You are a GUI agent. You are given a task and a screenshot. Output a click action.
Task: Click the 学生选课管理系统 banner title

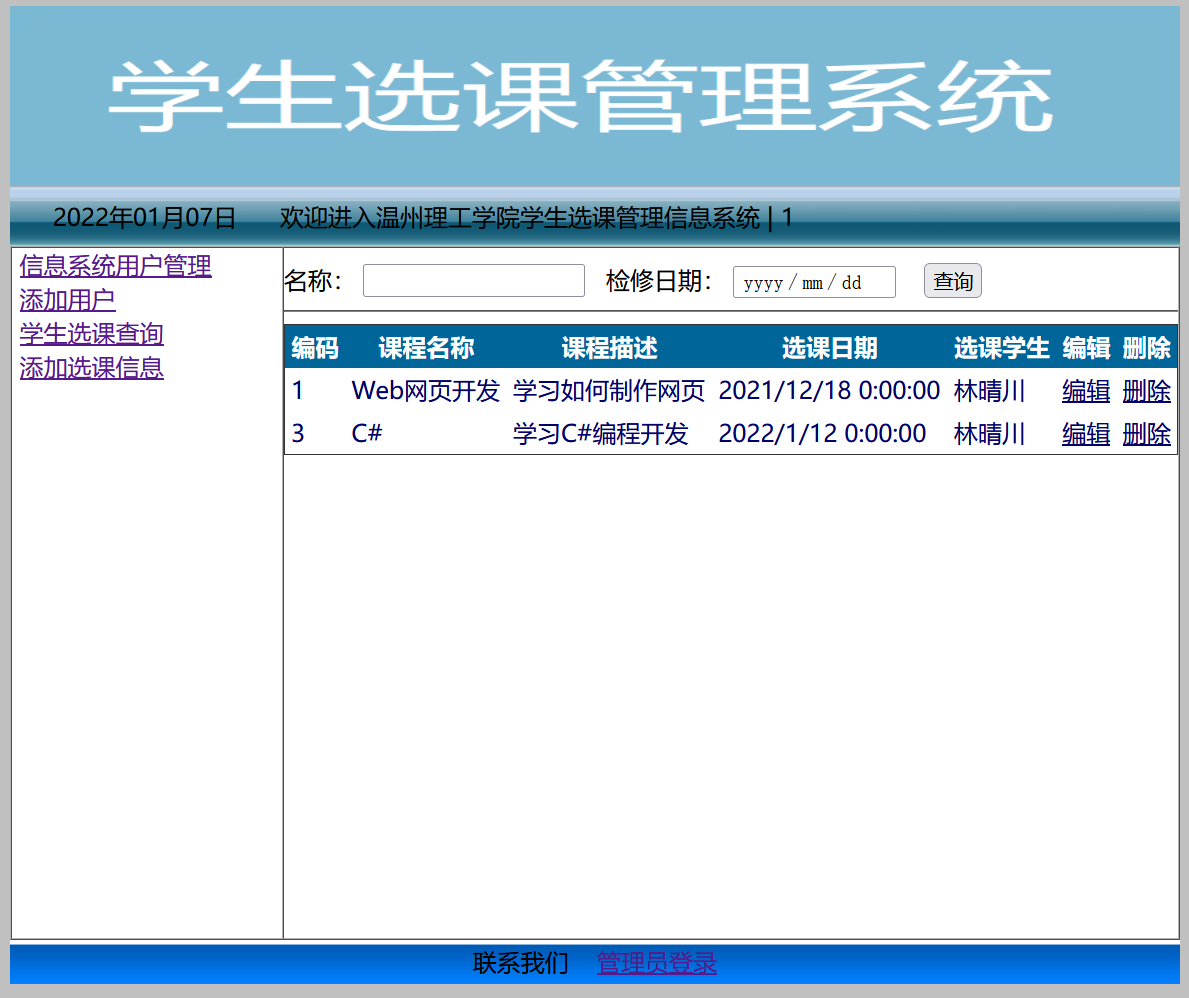[581, 97]
